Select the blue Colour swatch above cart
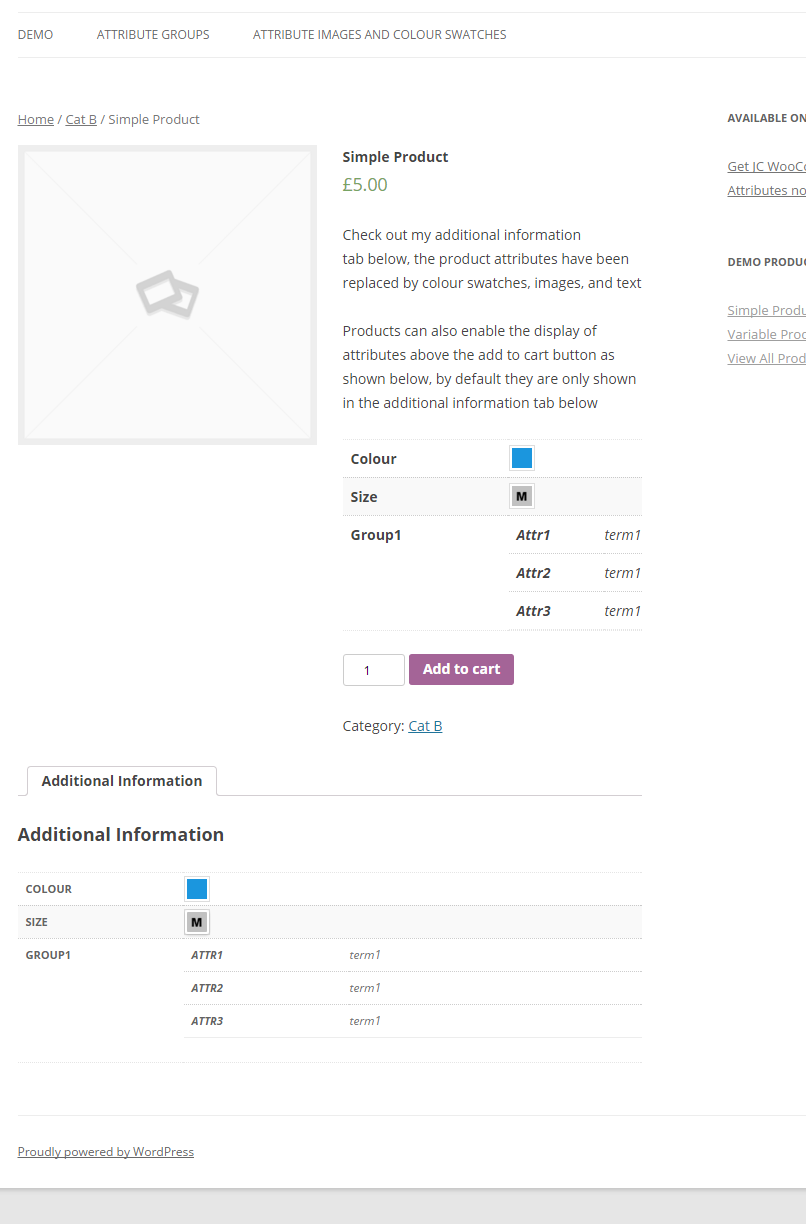Image resolution: width=806 pixels, height=1224 pixels. pos(521,458)
